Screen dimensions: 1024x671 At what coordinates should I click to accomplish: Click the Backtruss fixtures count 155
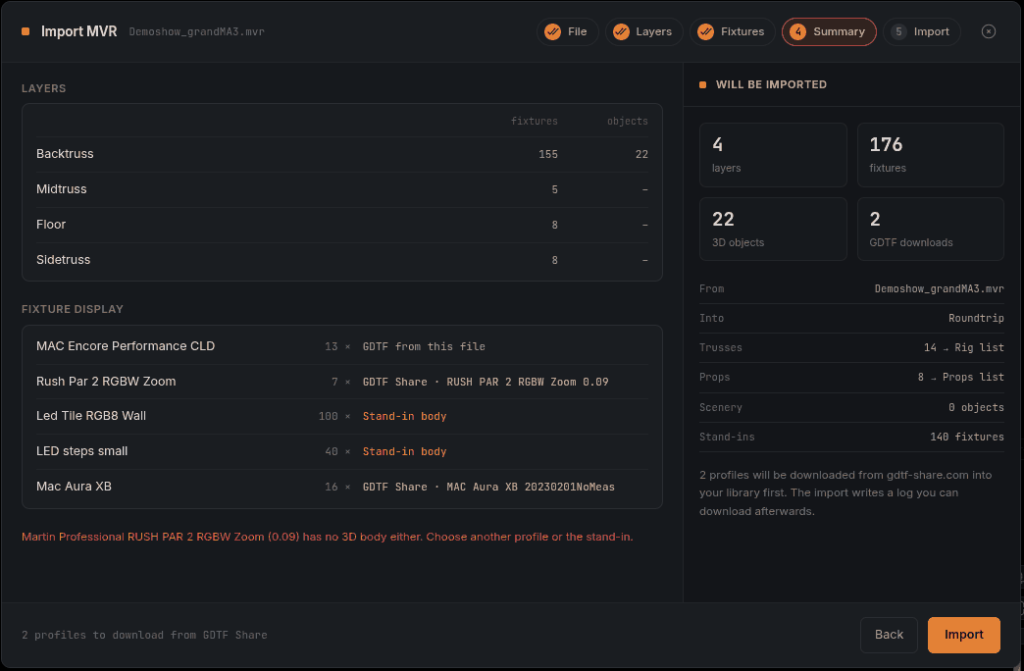tap(548, 154)
